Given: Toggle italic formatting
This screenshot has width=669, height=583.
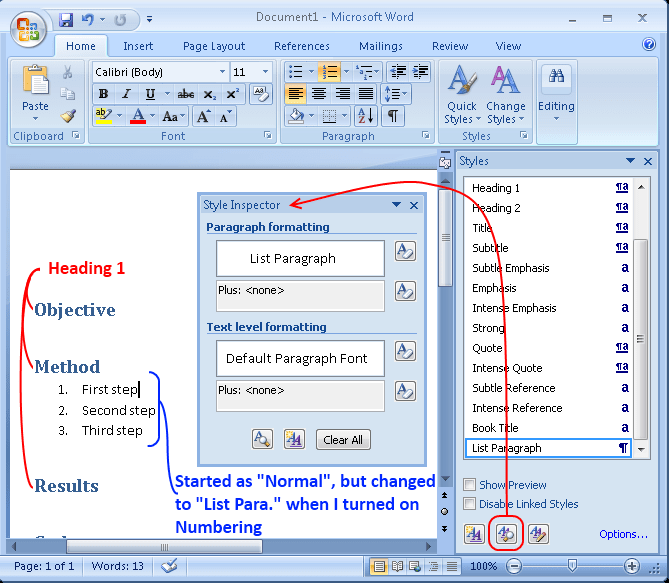Looking at the screenshot, I should 126,93.
